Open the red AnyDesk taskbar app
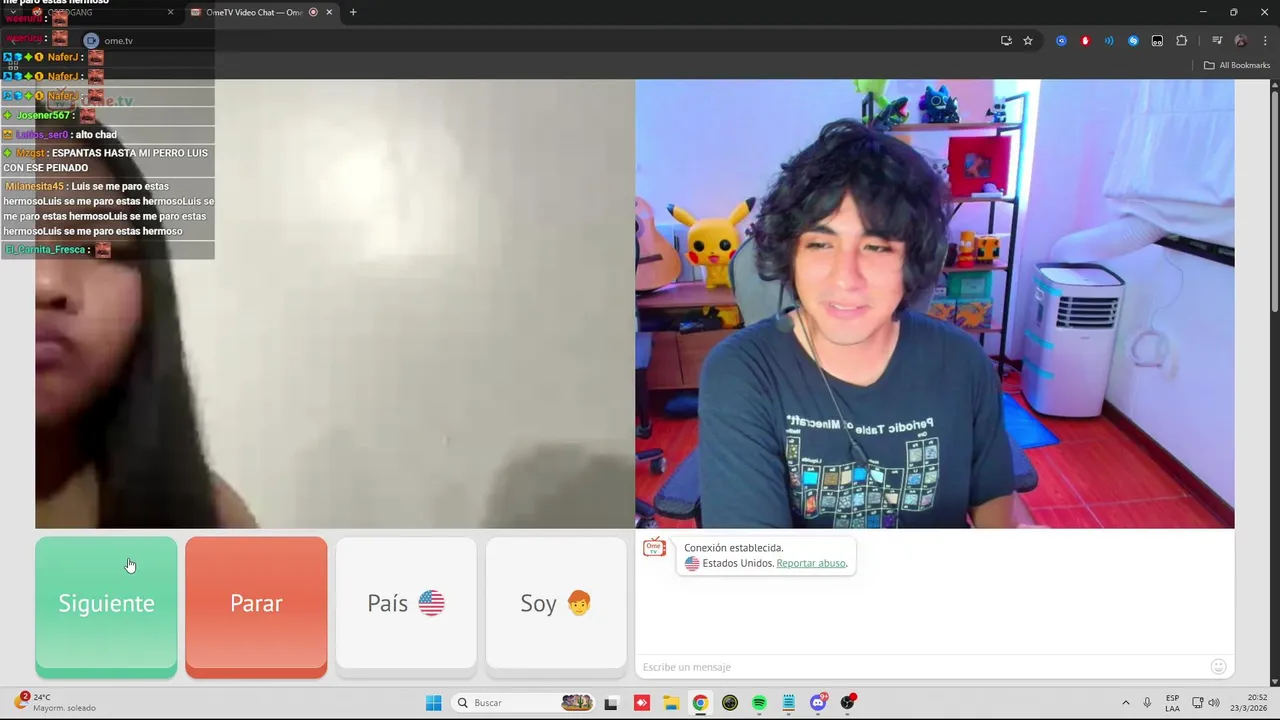This screenshot has height=720, width=1280. tap(642, 703)
